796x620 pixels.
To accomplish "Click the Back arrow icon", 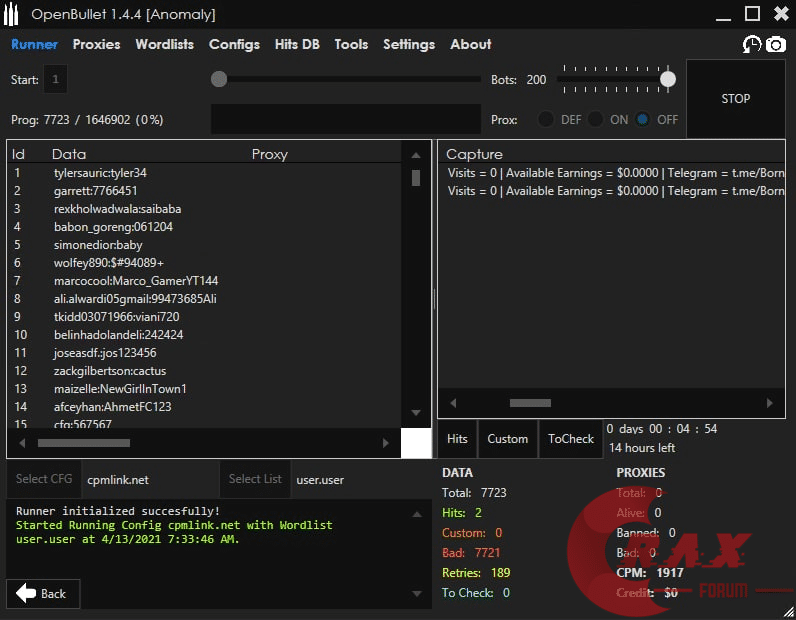I will pos(26,593).
